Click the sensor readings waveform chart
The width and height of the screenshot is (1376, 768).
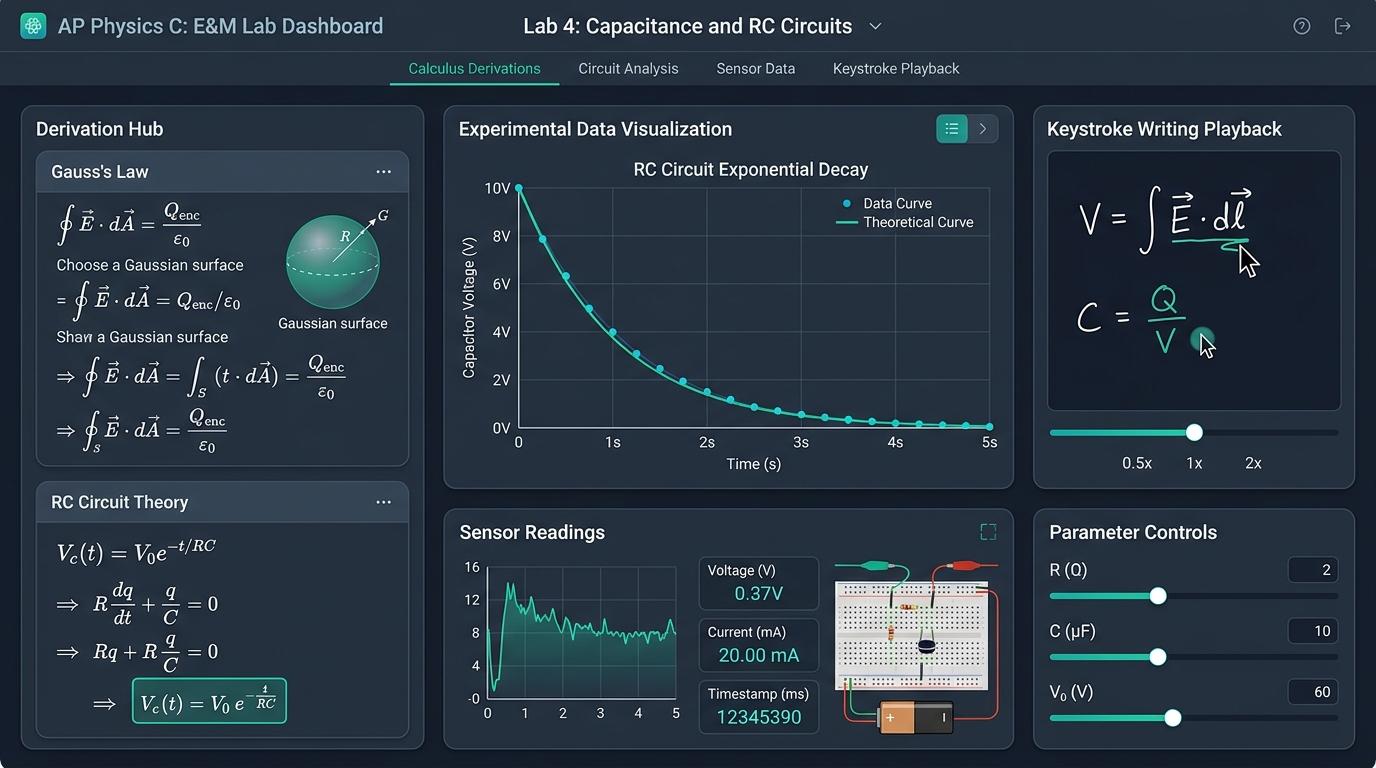tap(581, 633)
